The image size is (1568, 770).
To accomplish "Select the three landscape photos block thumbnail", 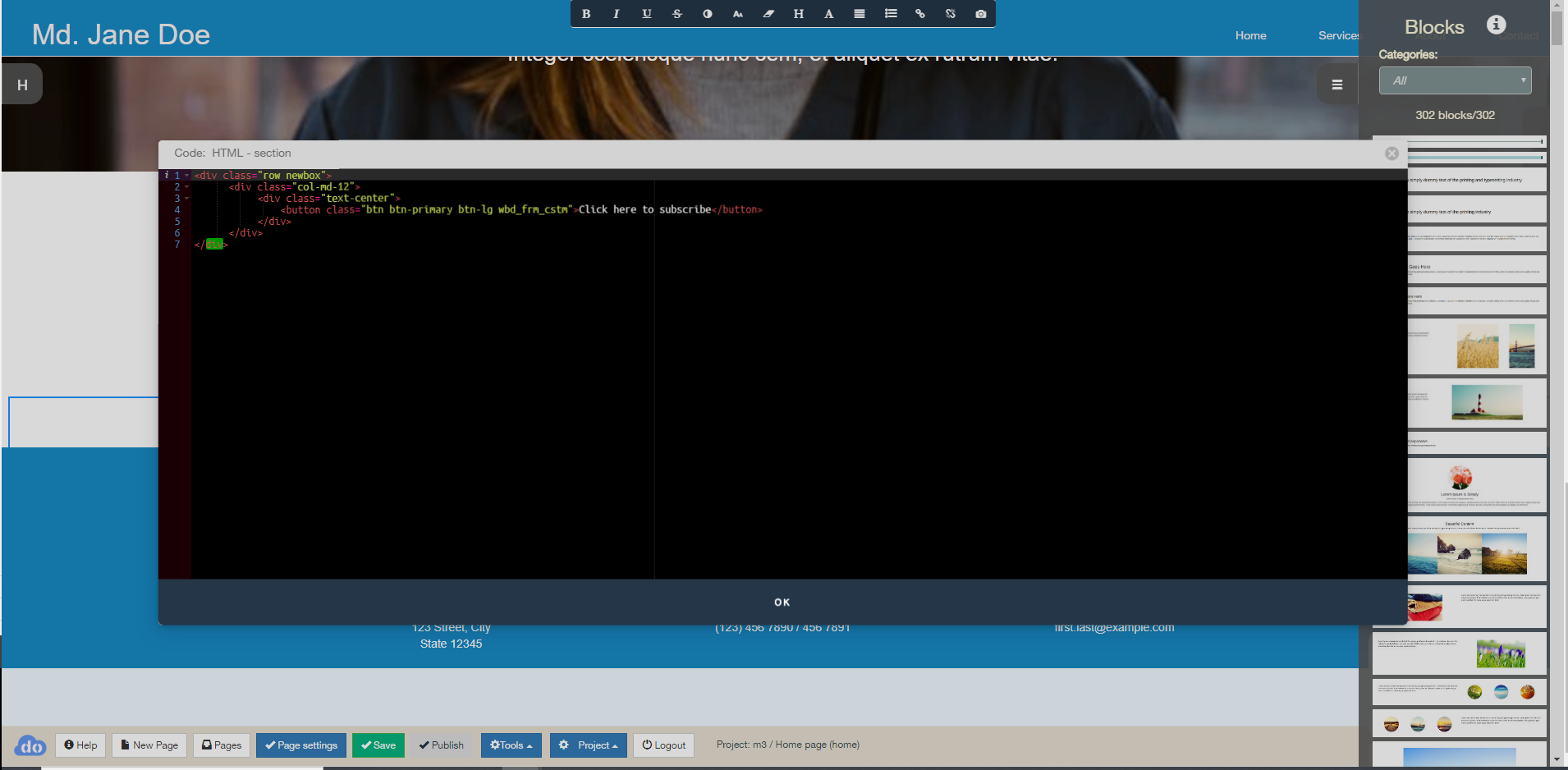I will point(1476,548).
